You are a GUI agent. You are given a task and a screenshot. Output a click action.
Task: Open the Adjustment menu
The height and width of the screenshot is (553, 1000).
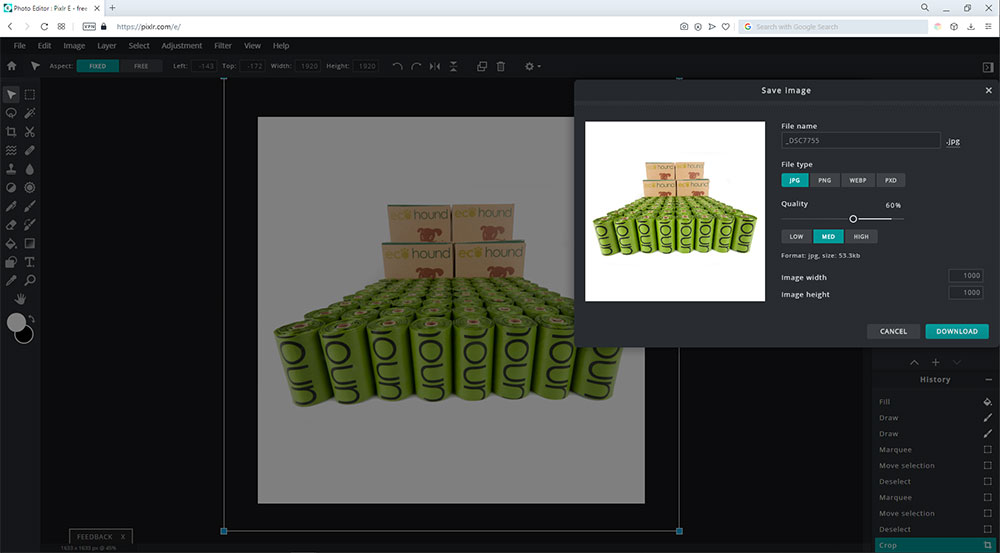(x=182, y=46)
